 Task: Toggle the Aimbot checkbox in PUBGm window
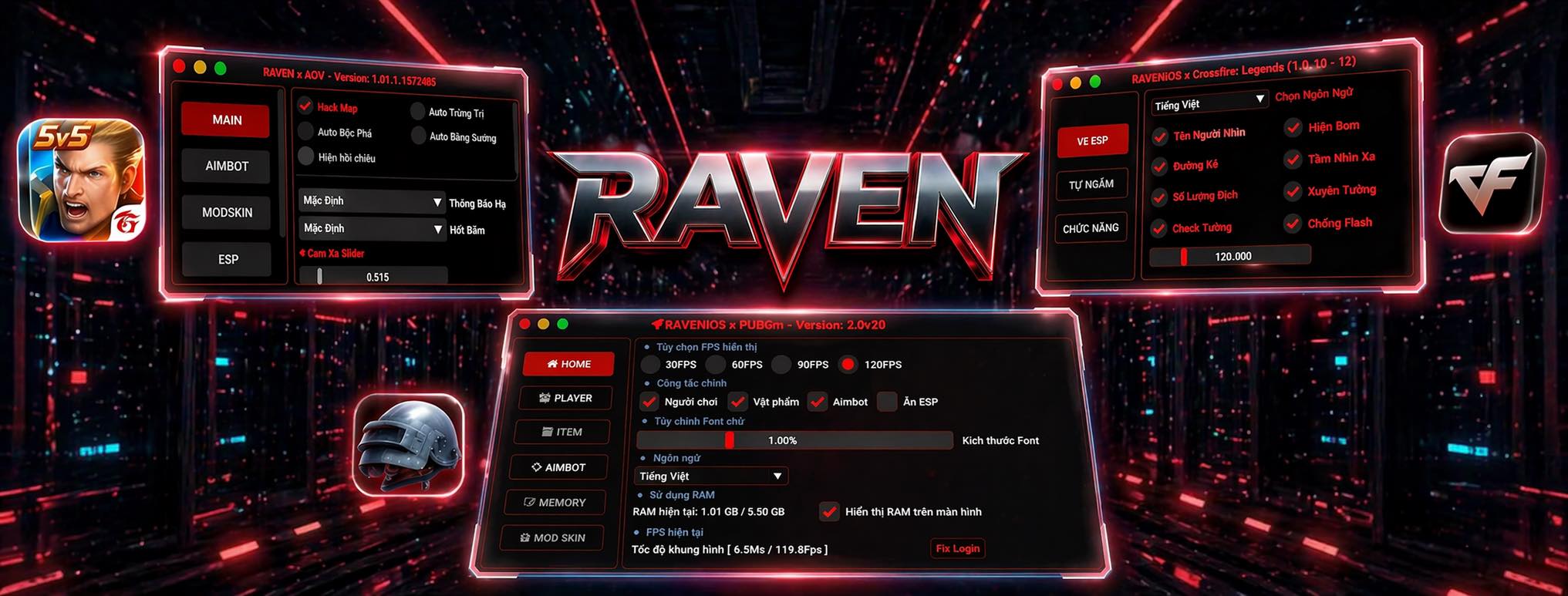818,402
